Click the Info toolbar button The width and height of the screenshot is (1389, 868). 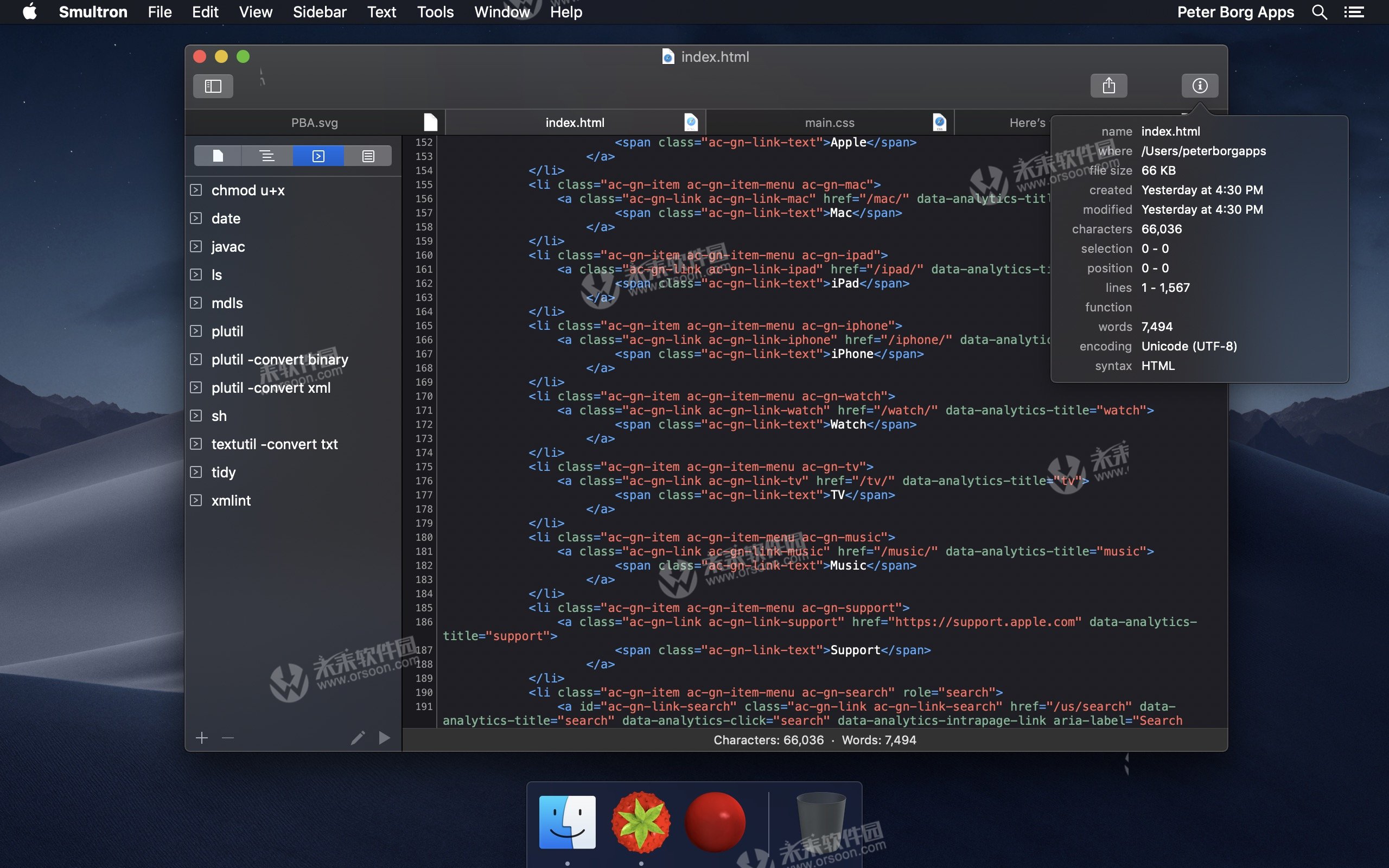pyautogui.click(x=1200, y=86)
